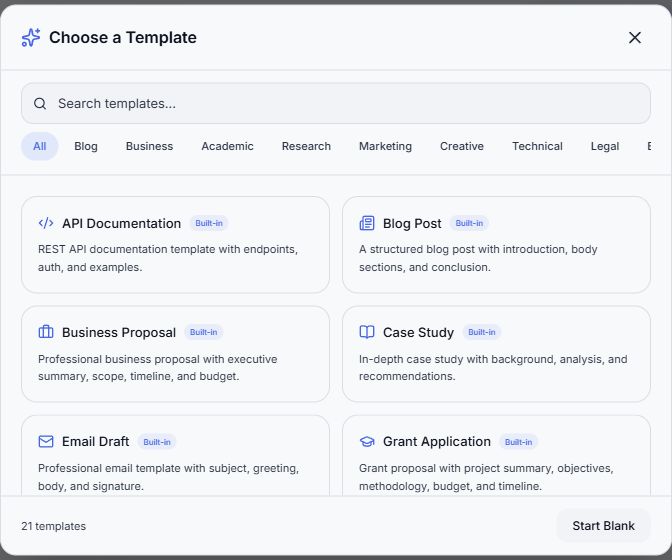Viewport: 672px width, 560px height.
Task: Click the Professional email template description
Action: (168, 477)
